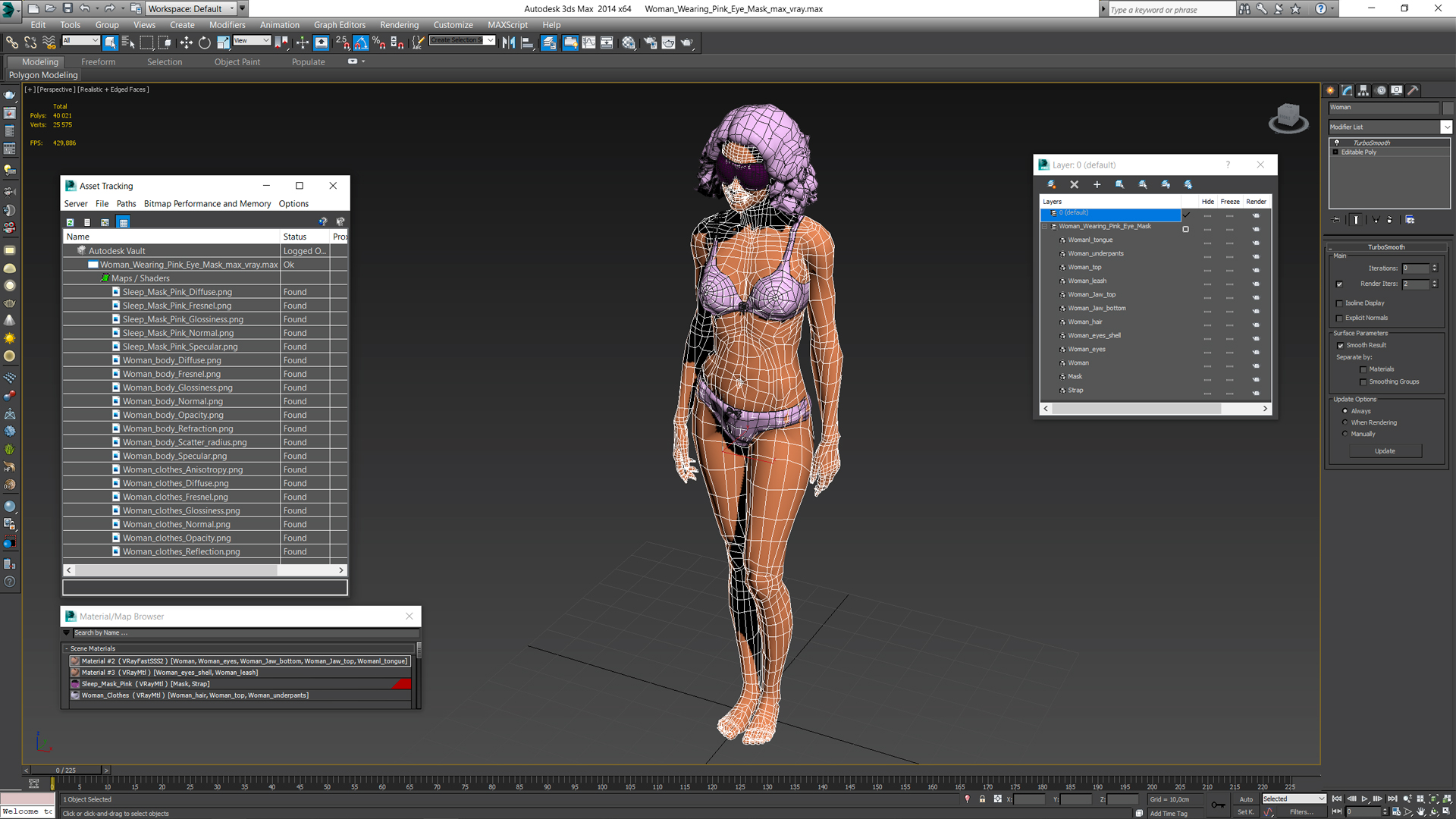Open the key Filters... button
This screenshot has height=819, width=1456.
1301,812
